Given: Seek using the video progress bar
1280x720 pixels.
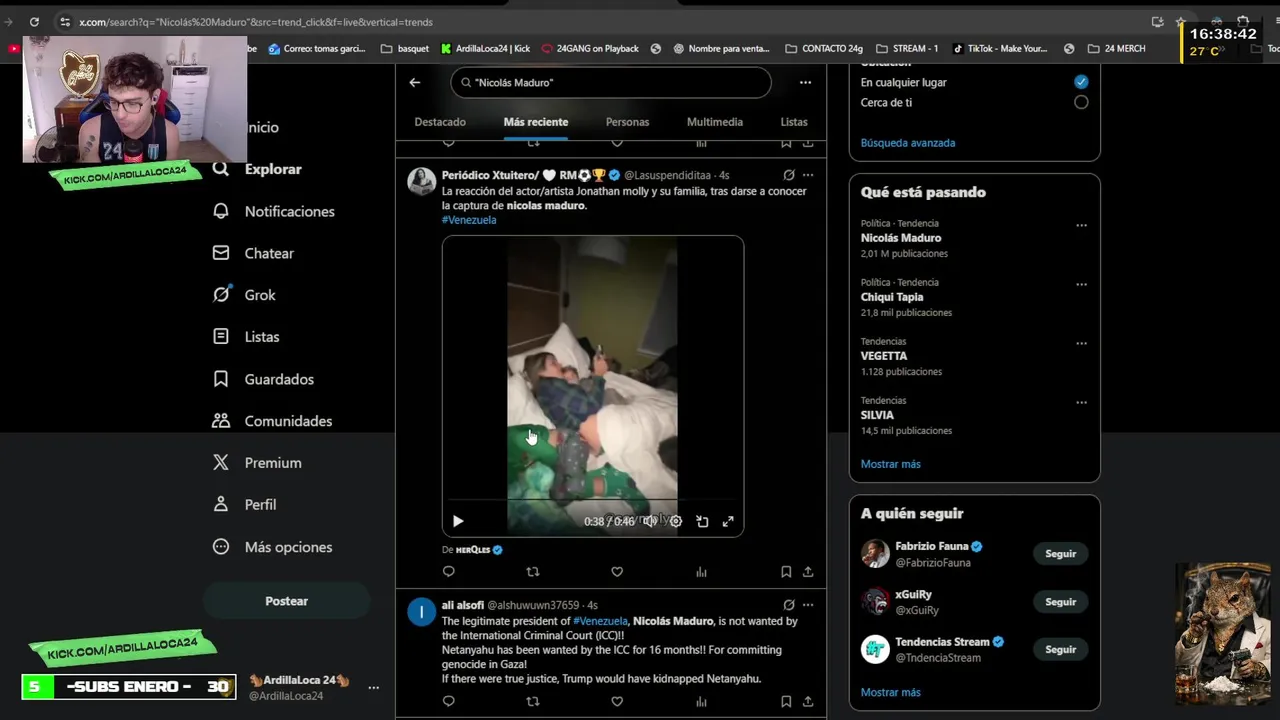Looking at the screenshot, I should (593, 499).
